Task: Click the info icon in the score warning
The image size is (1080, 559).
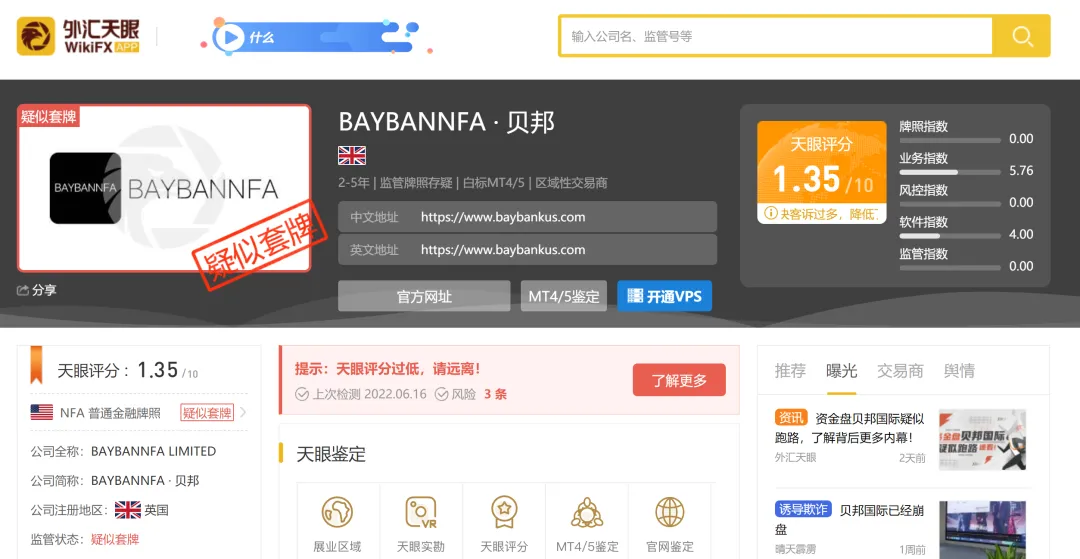Action: [x=770, y=213]
